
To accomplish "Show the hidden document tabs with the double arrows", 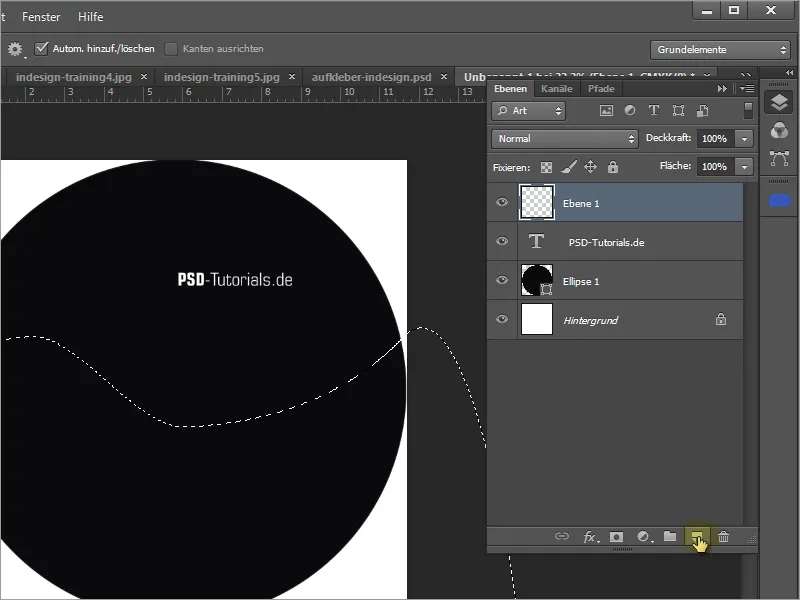I will [x=745, y=75].
